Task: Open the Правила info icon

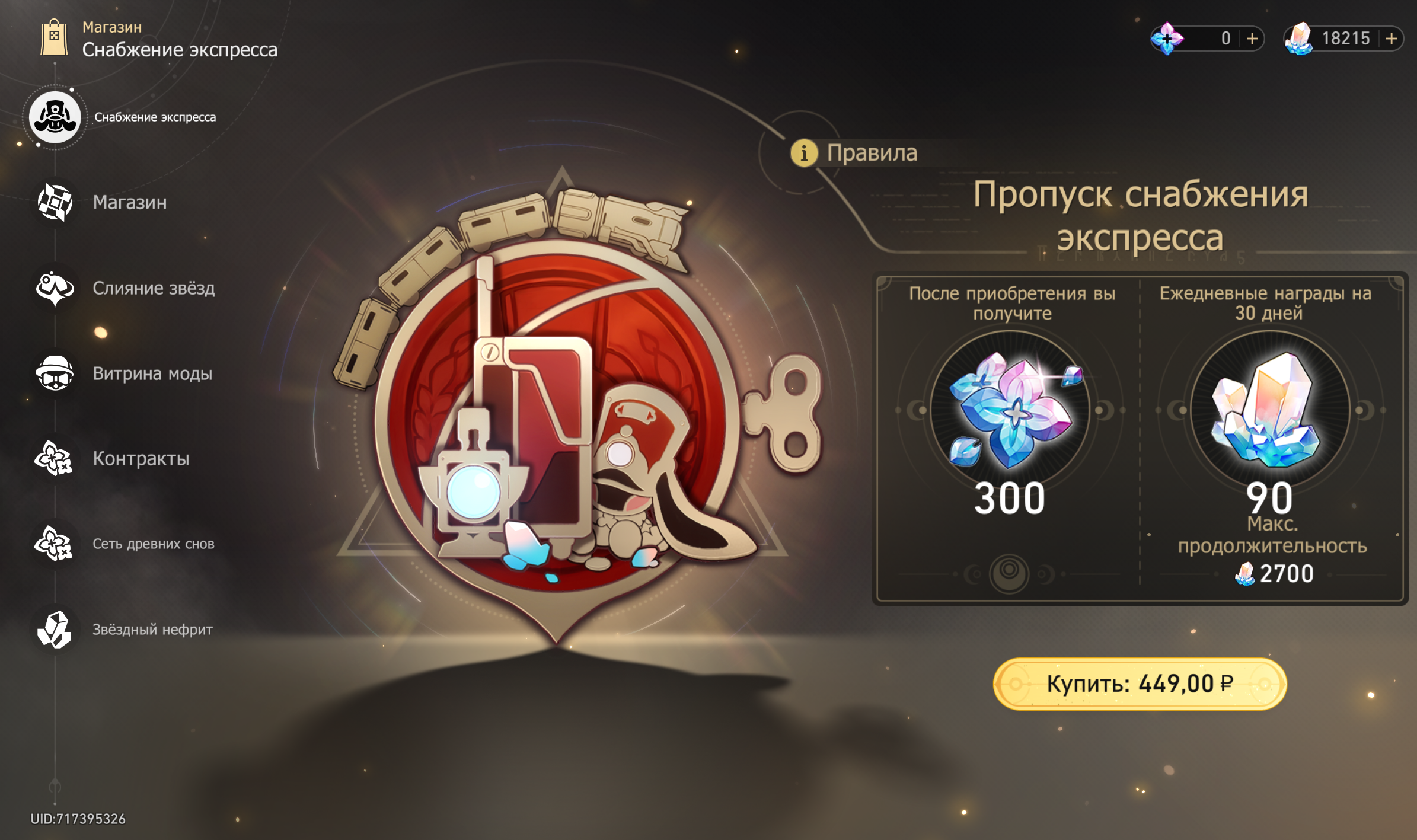Action: 804,154
